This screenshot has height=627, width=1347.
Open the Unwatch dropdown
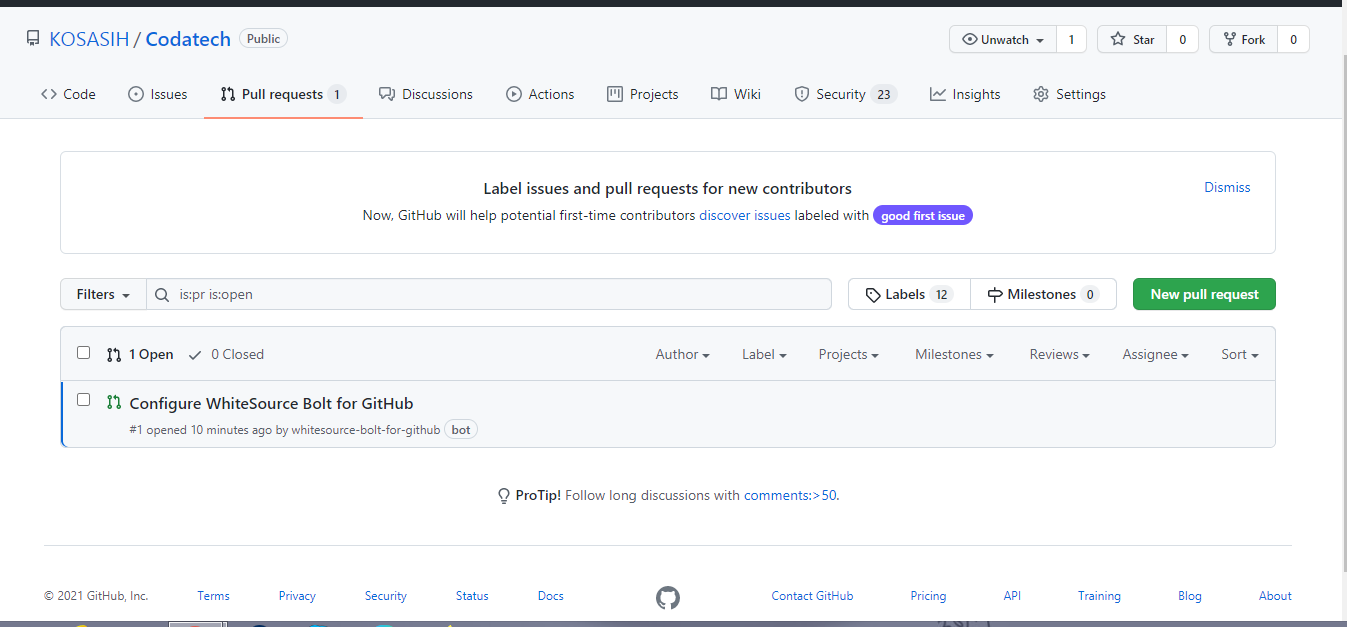coord(1003,40)
